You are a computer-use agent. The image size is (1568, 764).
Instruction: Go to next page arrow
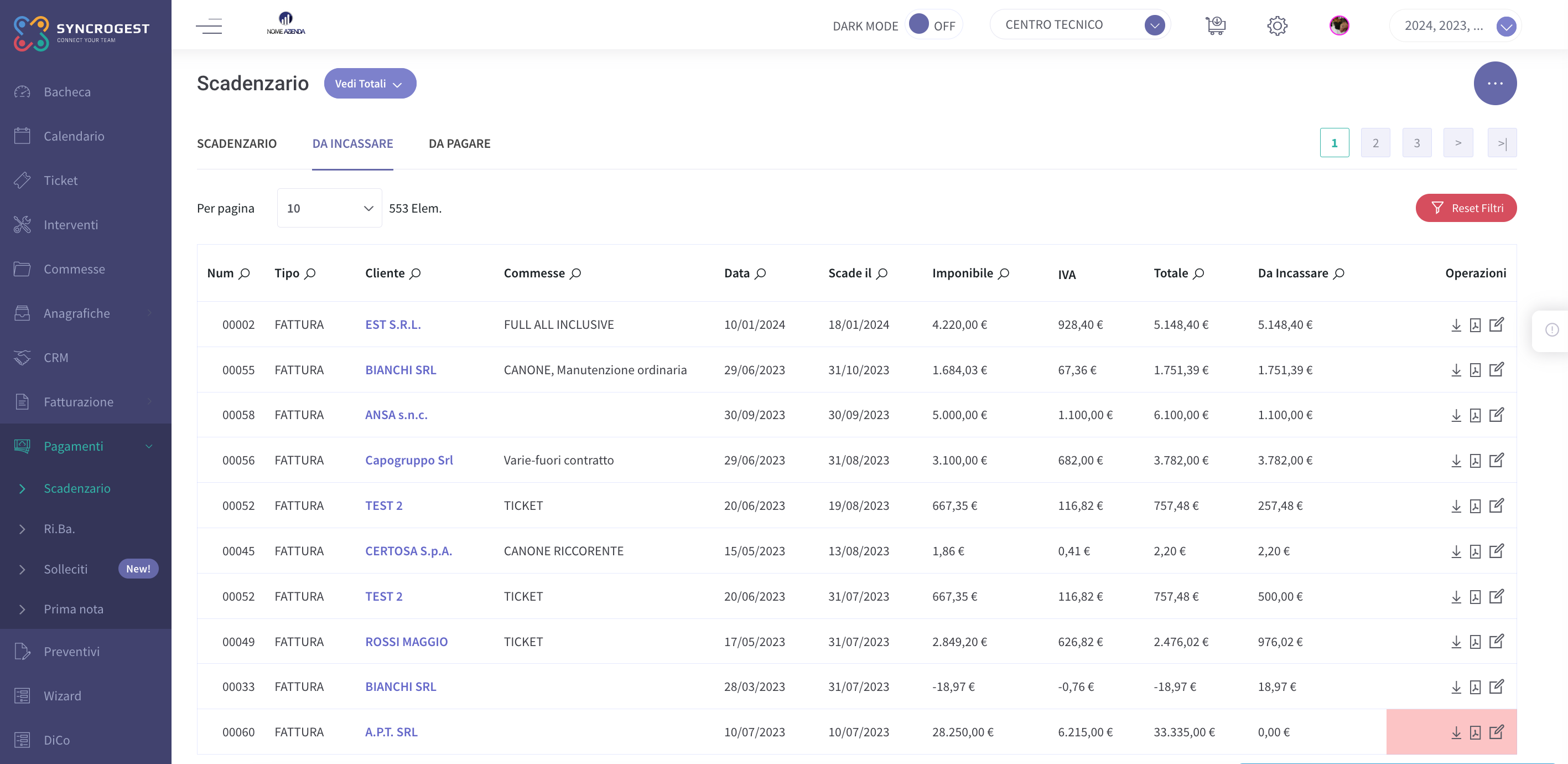pos(1458,143)
